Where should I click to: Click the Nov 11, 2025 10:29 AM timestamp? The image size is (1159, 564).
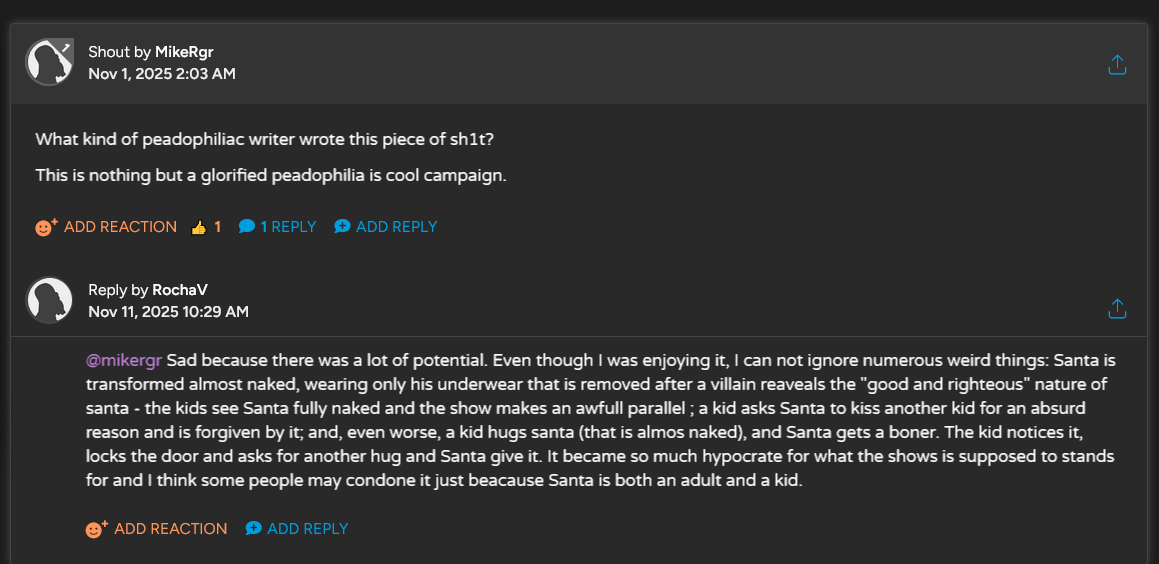coord(168,312)
